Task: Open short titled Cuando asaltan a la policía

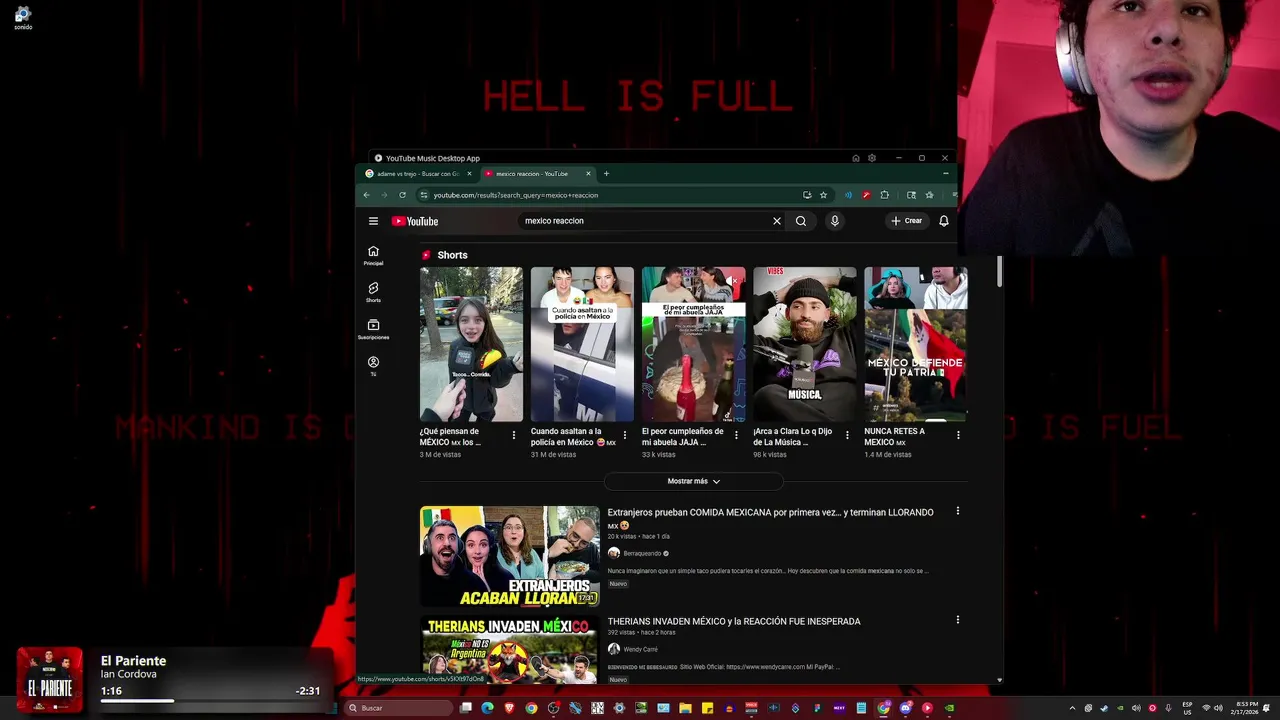Action: 573,437
